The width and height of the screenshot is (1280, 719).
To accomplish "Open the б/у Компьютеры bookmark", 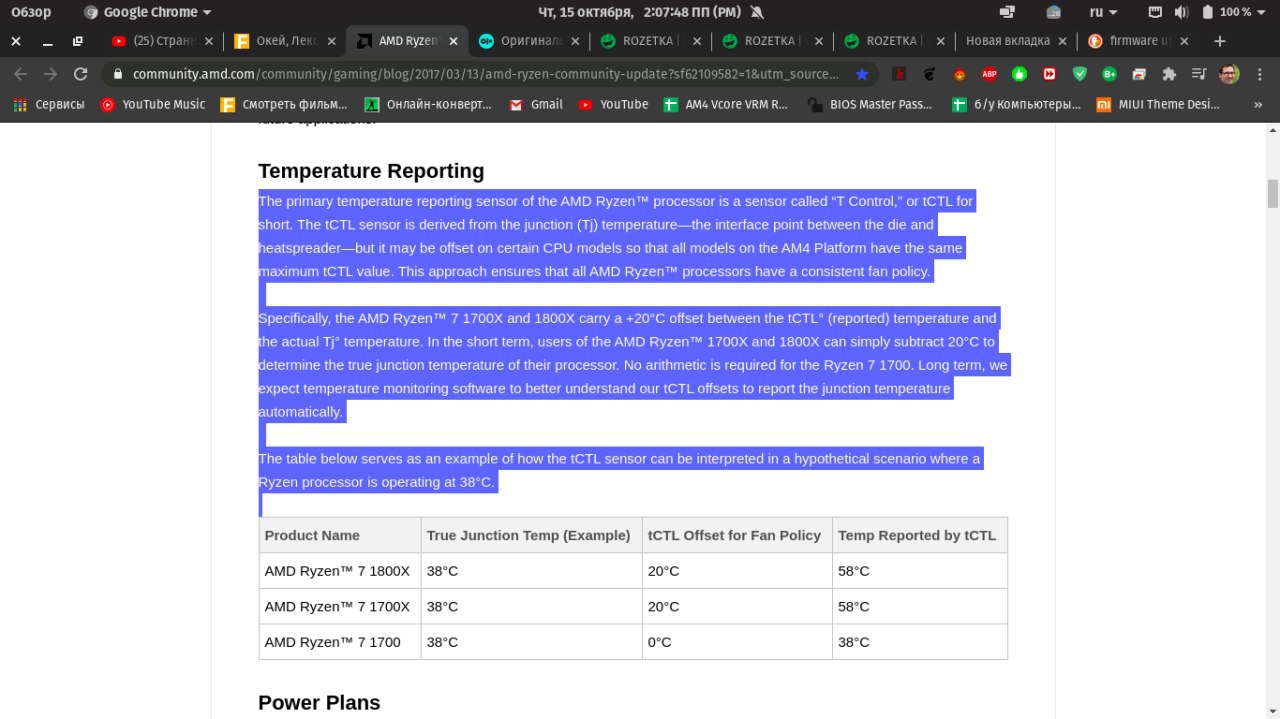I will [1016, 104].
